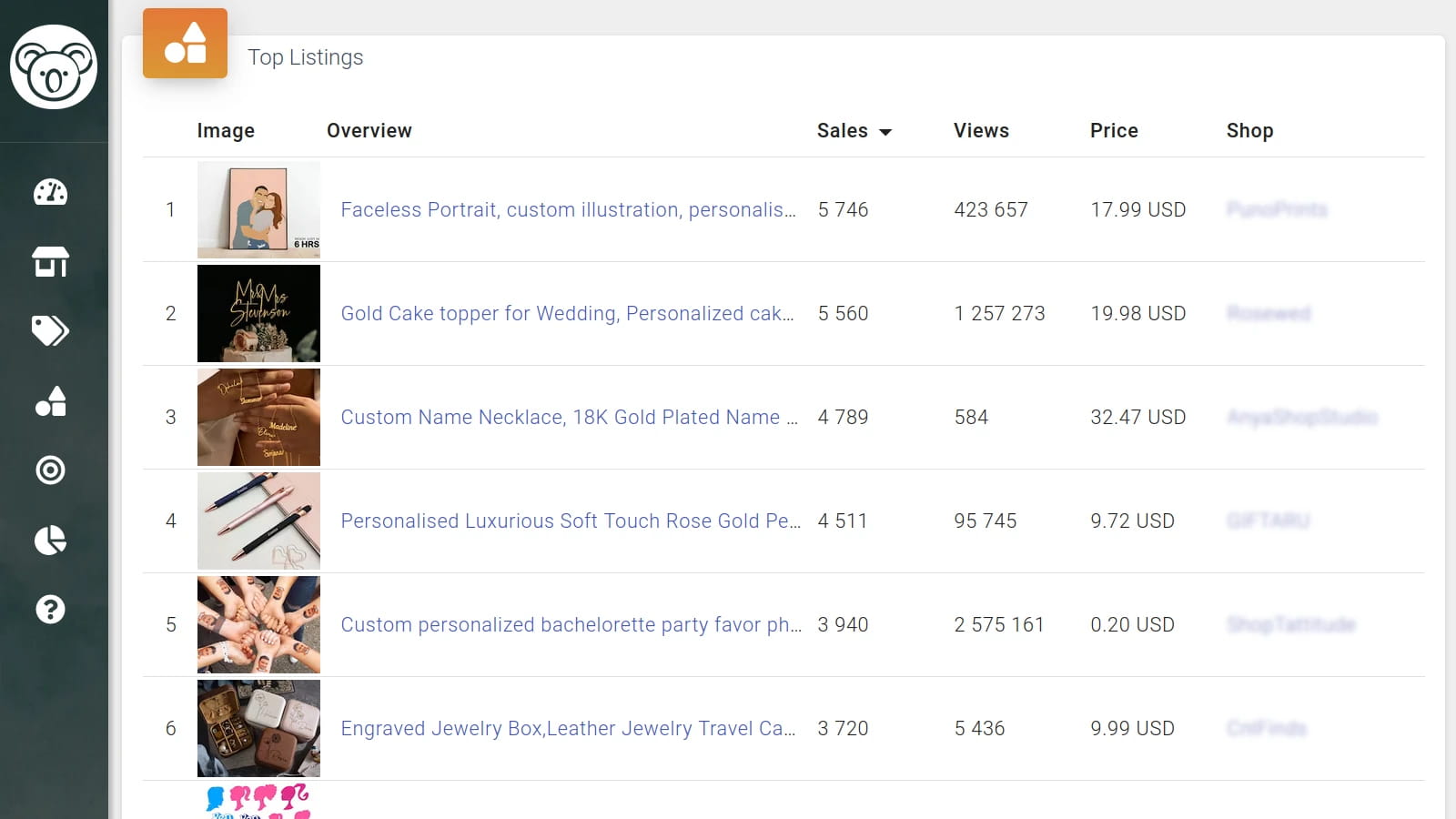Open the Faceless Portrait listing link
The image size is (1456, 819).
click(x=568, y=210)
